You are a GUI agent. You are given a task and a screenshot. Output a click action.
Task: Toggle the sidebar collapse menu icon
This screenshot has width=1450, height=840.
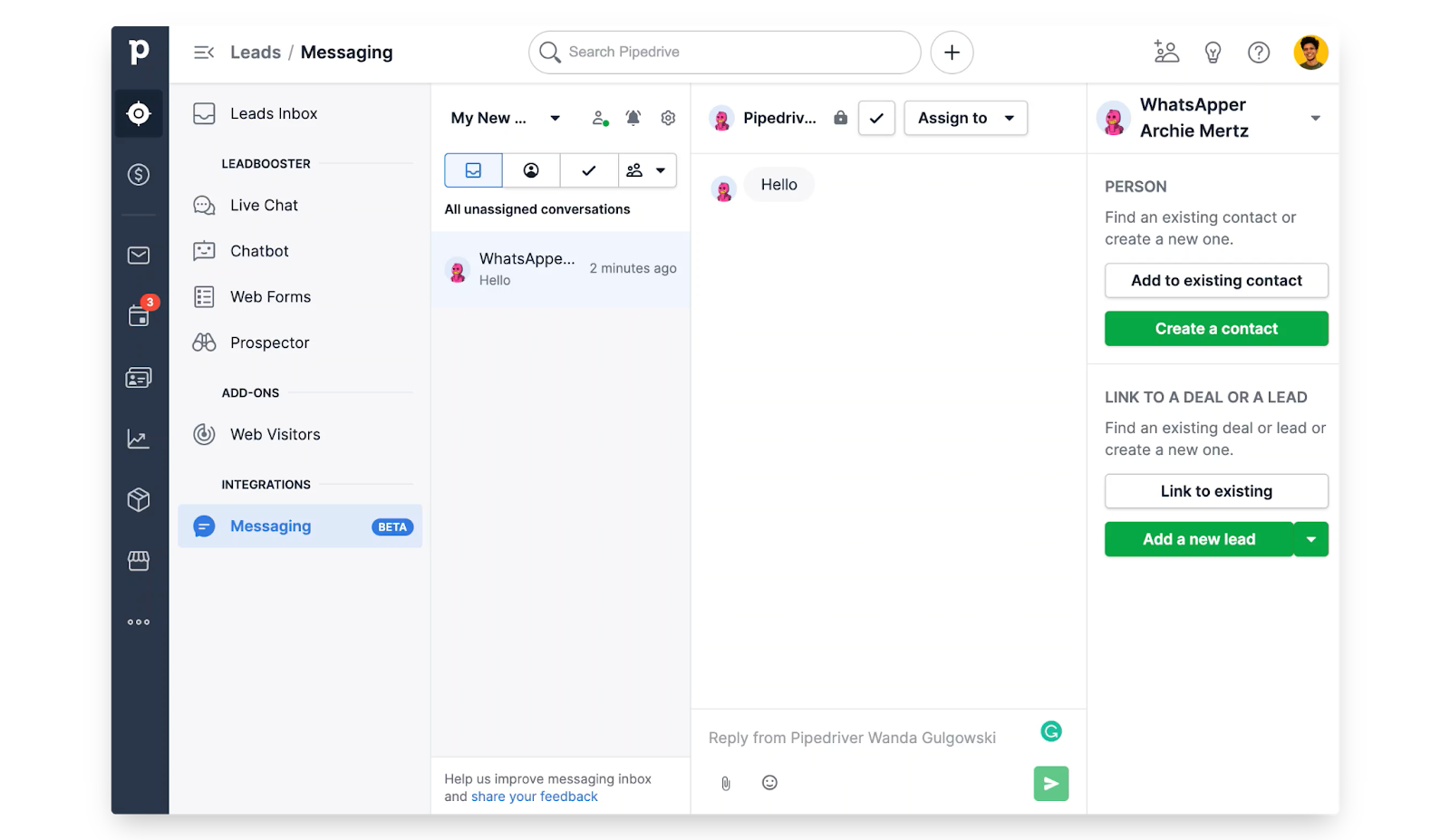204,53
